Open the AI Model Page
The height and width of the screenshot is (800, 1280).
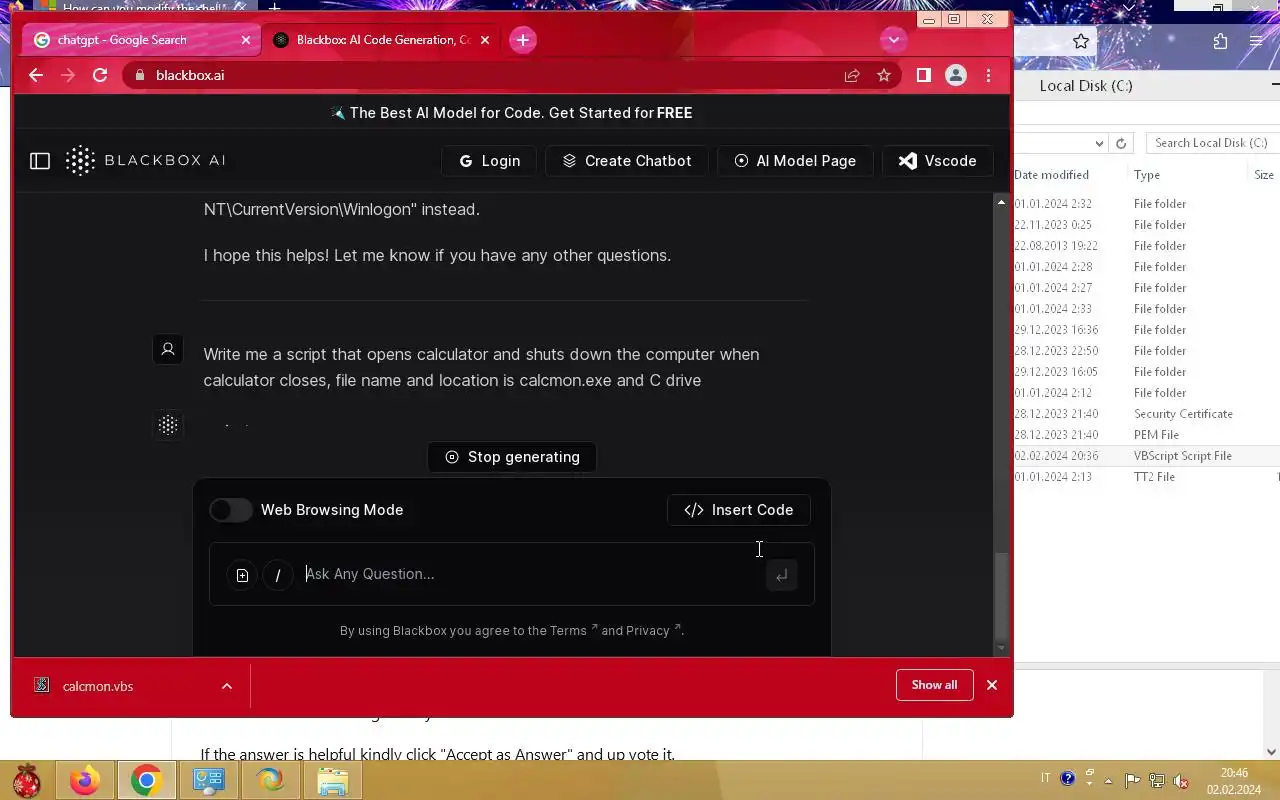(795, 161)
